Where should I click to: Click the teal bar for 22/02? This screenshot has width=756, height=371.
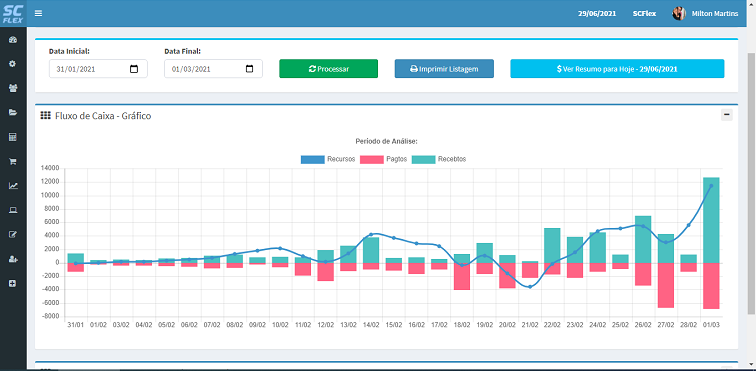[553, 246]
